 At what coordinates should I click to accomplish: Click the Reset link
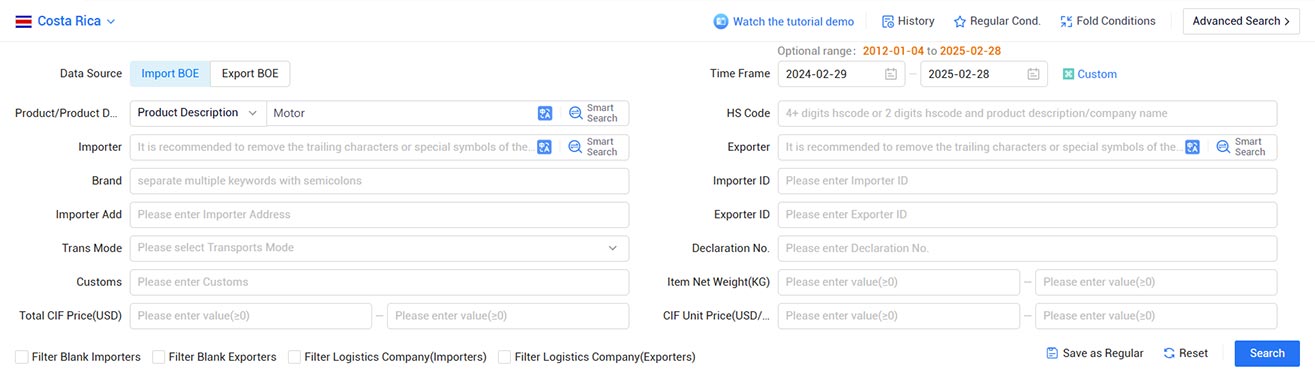pos(1186,353)
